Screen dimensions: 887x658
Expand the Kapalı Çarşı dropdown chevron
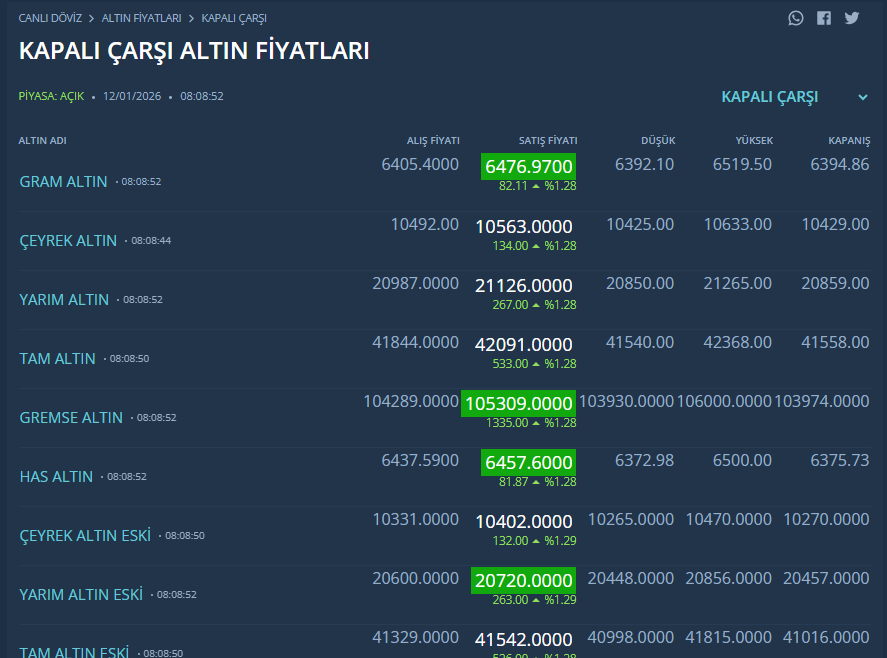click(x=863, y=97)
